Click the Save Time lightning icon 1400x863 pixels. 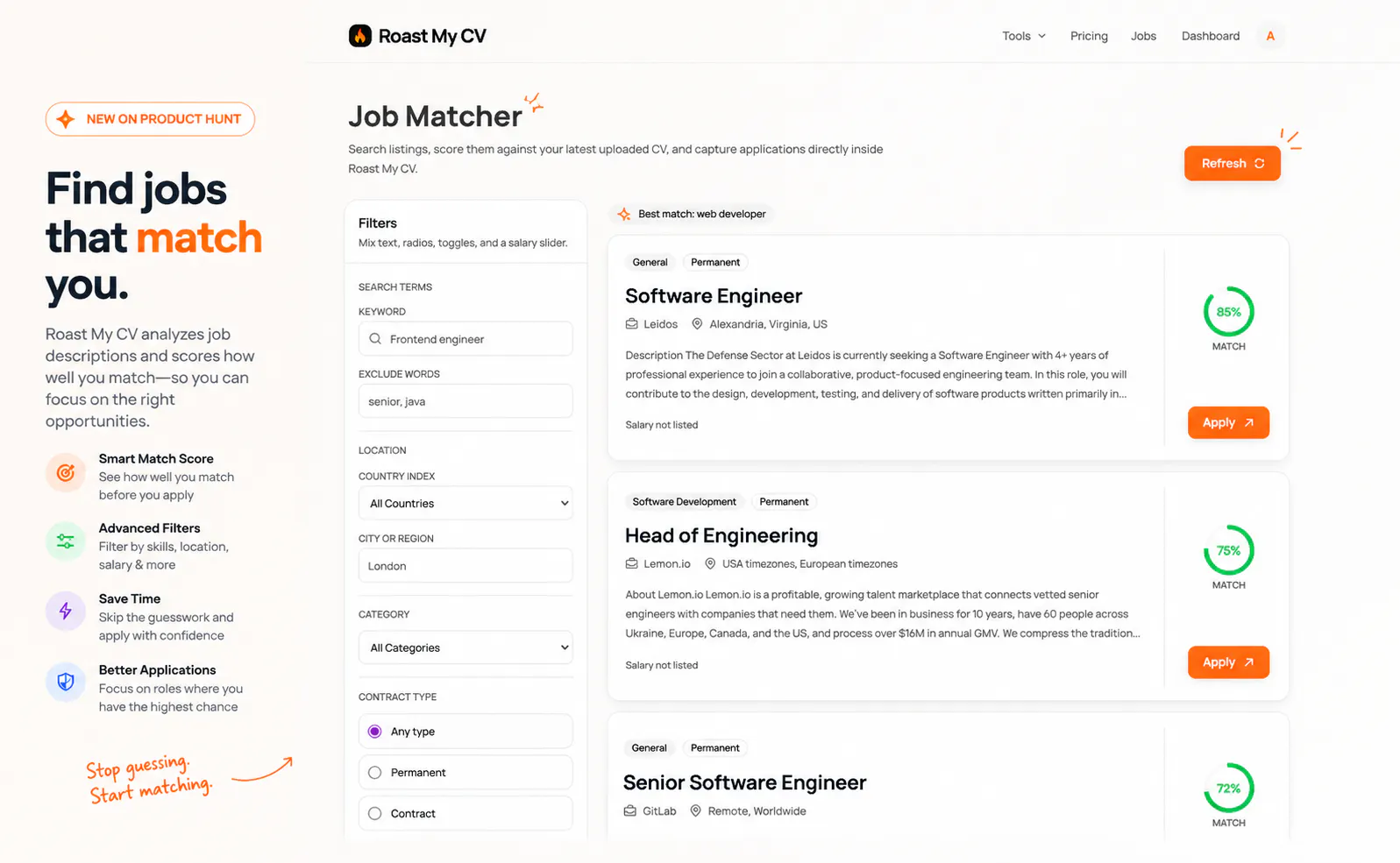click(x=66, y=611)
